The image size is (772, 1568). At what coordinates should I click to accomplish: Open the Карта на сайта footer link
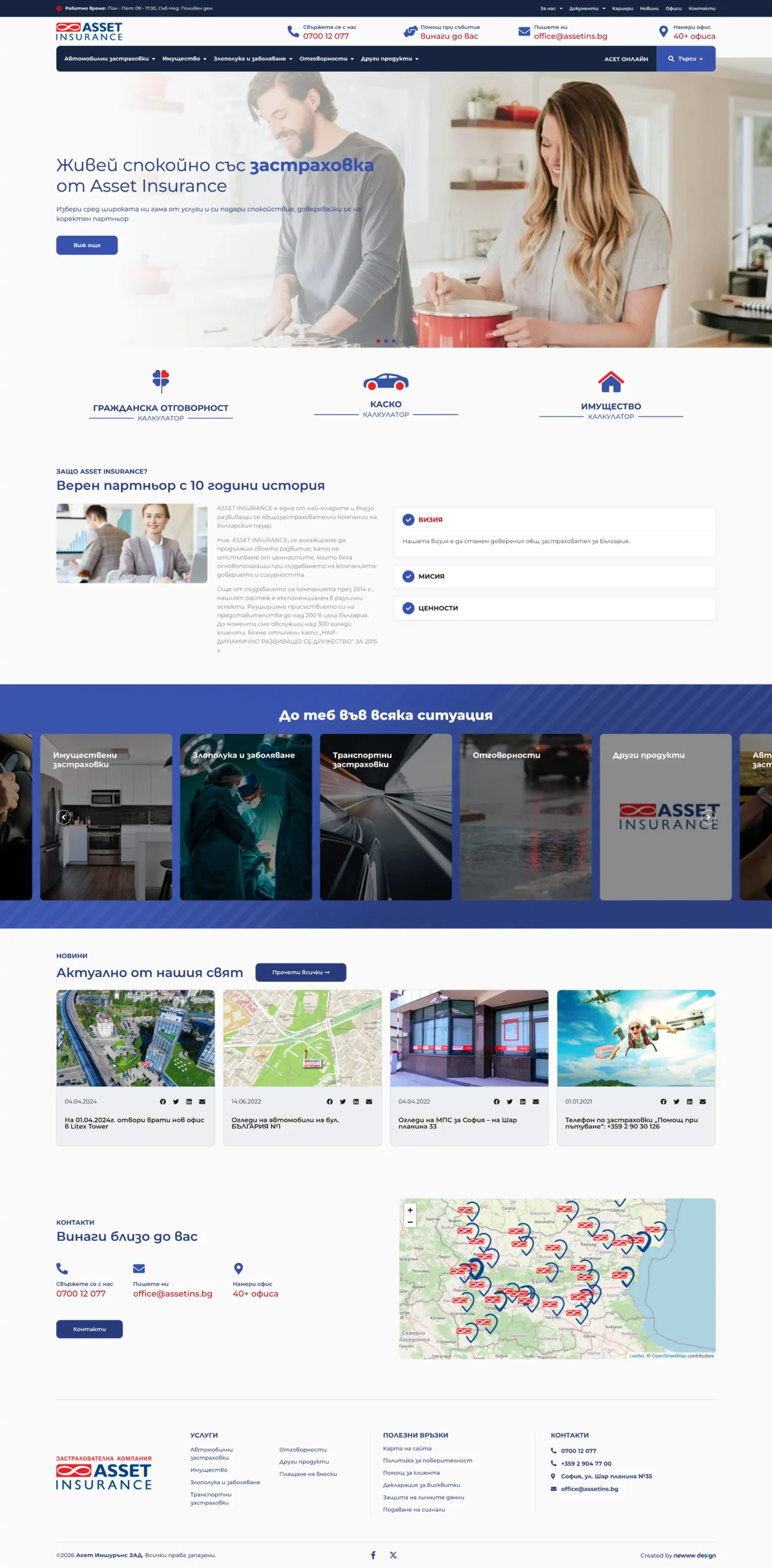click(x=407, y=1449)
